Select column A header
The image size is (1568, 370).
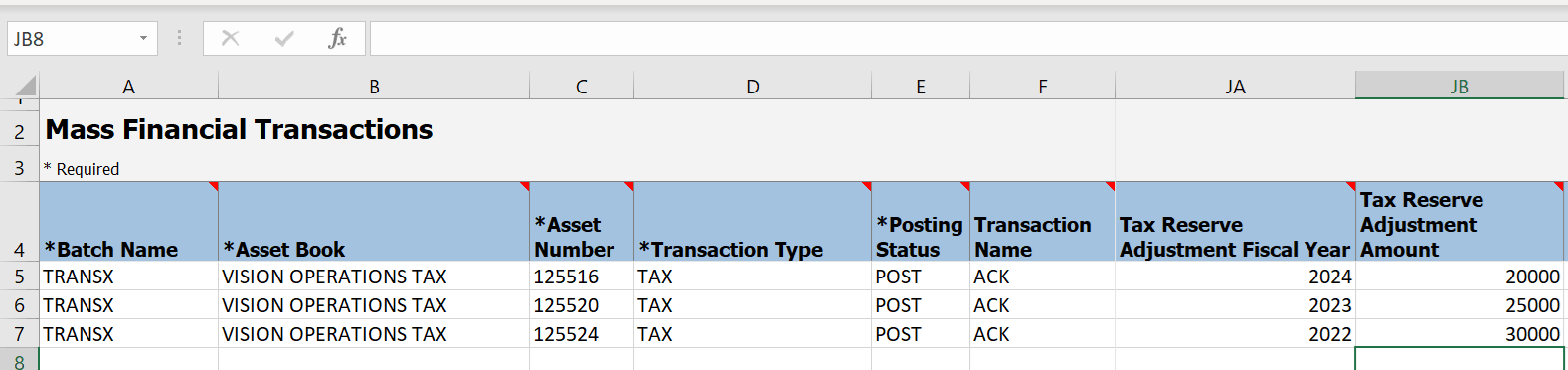tap(128, 87)
